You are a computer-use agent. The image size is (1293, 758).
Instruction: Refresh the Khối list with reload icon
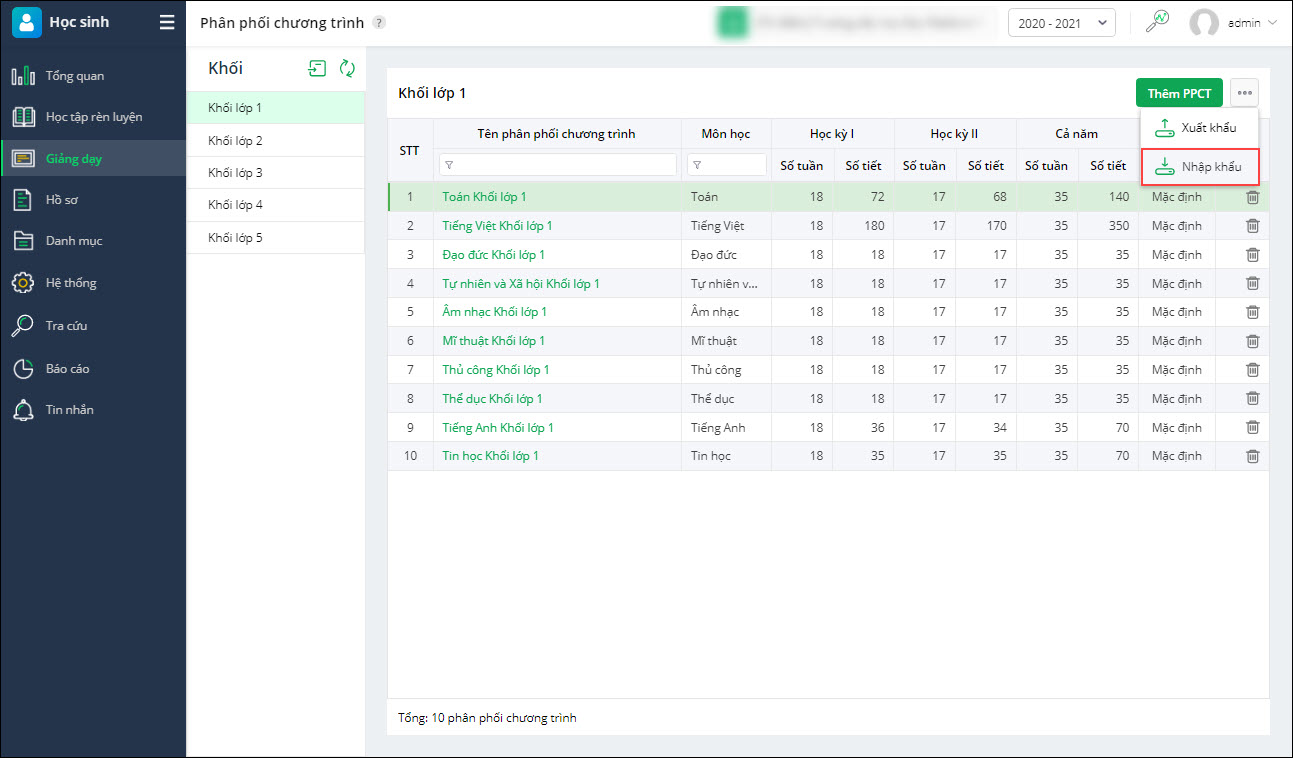point(347,68)
